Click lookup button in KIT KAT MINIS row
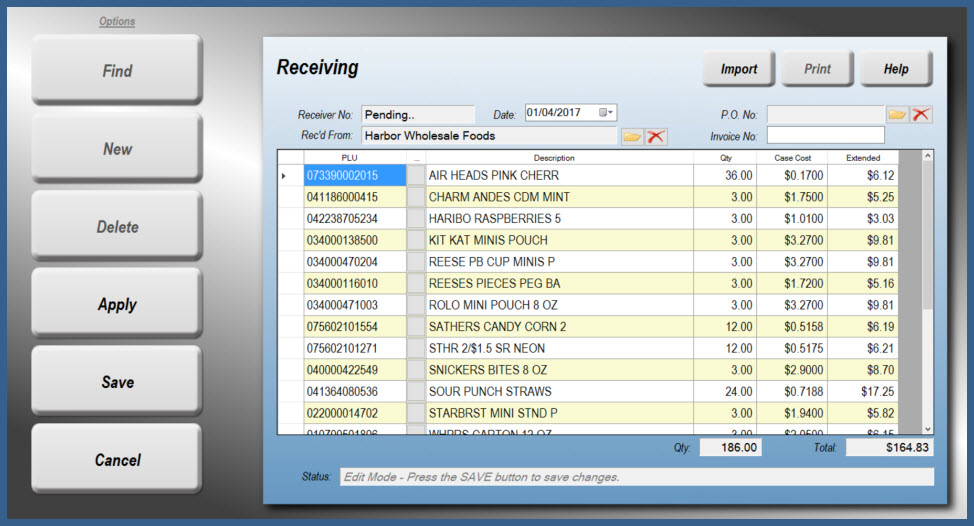The height and width of the screenshot is (526, 974). 416,240
